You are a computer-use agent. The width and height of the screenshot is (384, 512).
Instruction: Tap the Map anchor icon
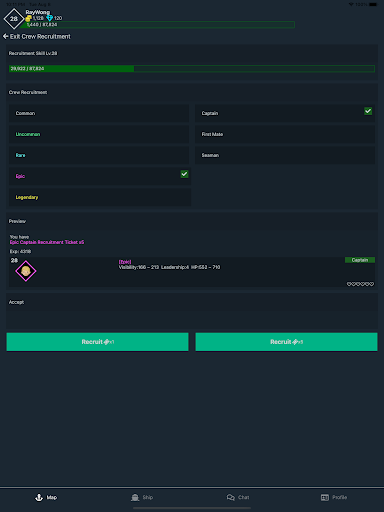pyautogui.click(x=39, y=497)
